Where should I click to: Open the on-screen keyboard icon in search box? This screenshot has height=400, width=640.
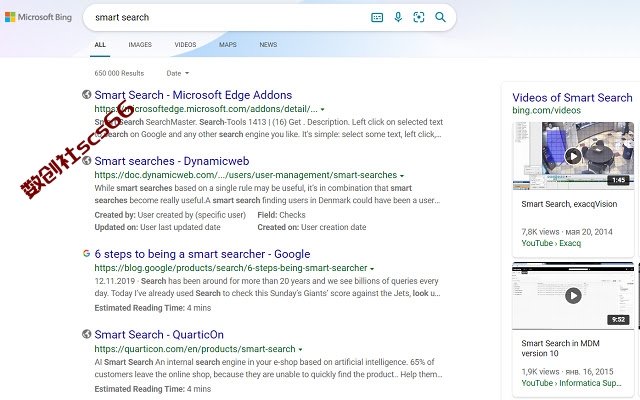(377, 18)
